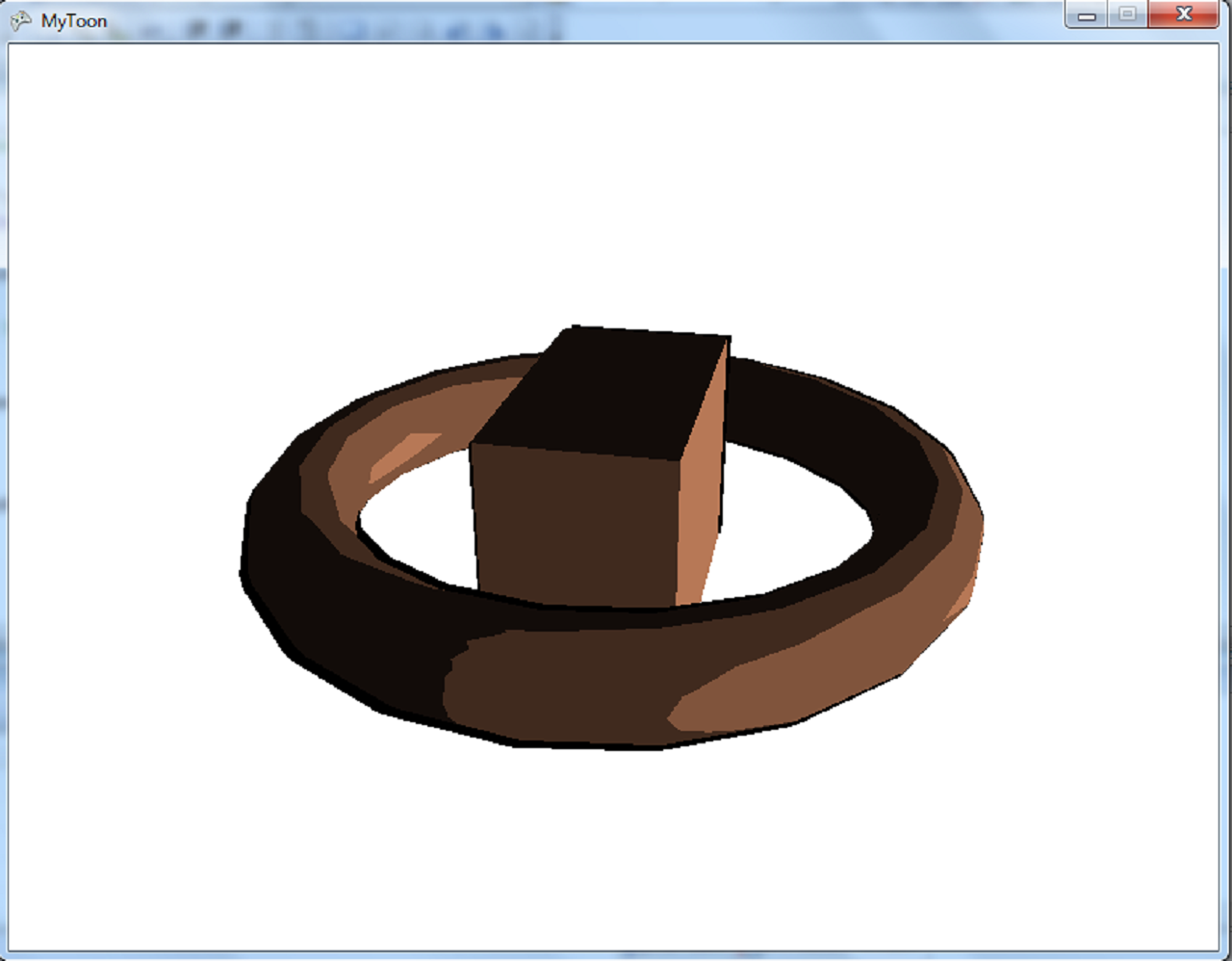
Task: Click the toon-shaded cube in the viewport
Action: 599,466
